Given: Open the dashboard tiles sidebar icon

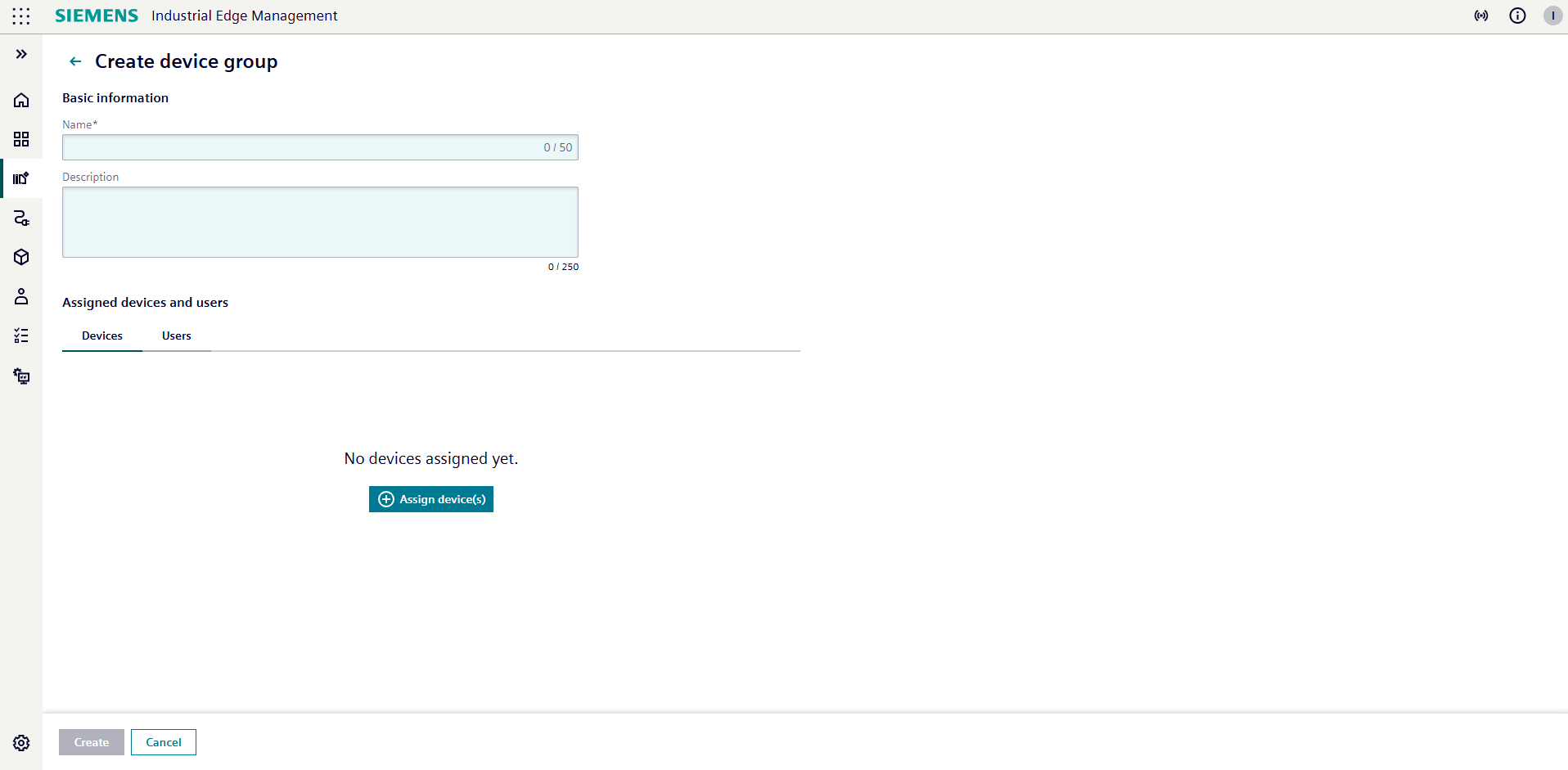Looking at the screenshot, I should click(x=21, y=139).
